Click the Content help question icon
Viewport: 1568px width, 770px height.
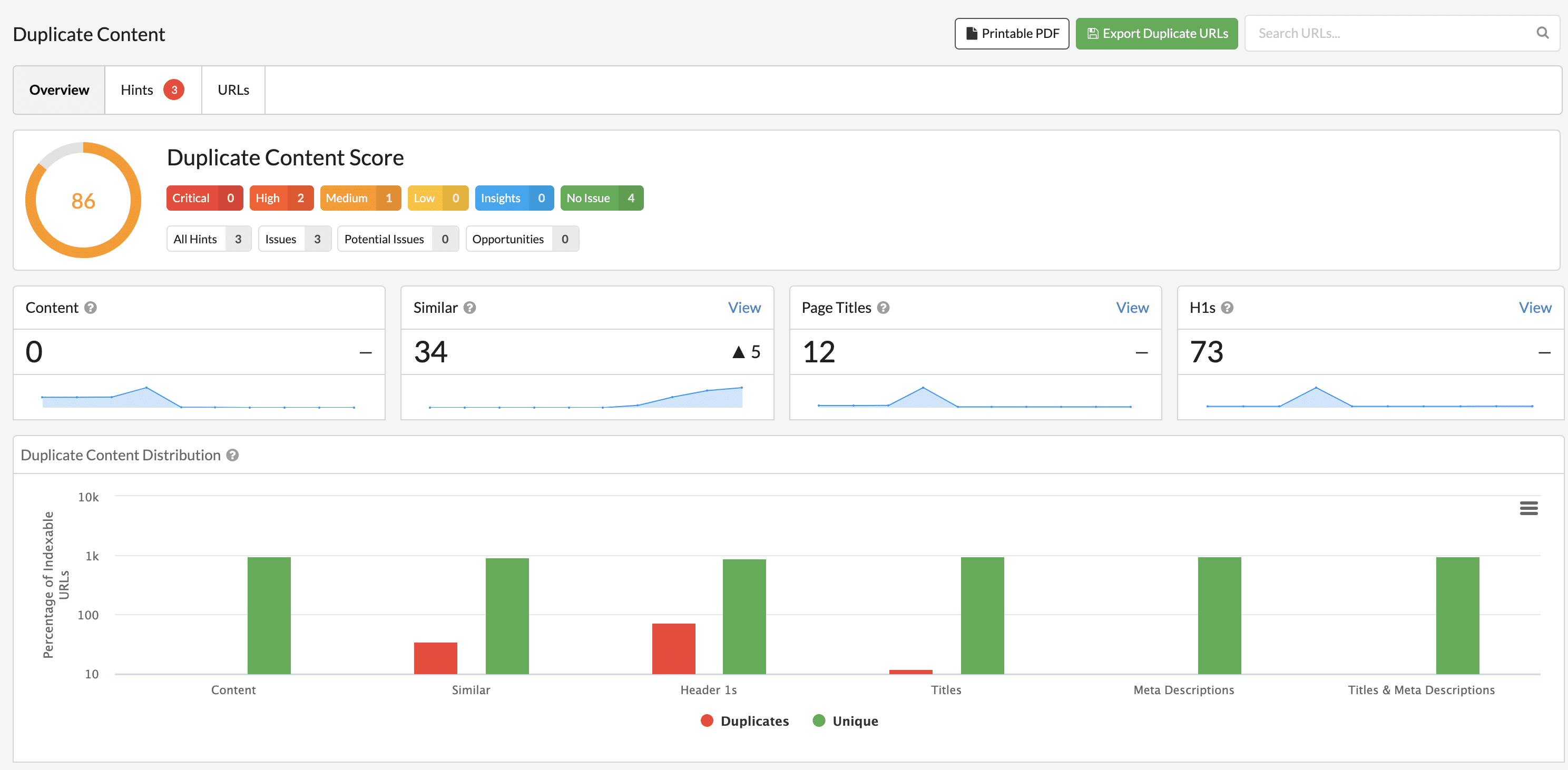(x=91, y=308)
